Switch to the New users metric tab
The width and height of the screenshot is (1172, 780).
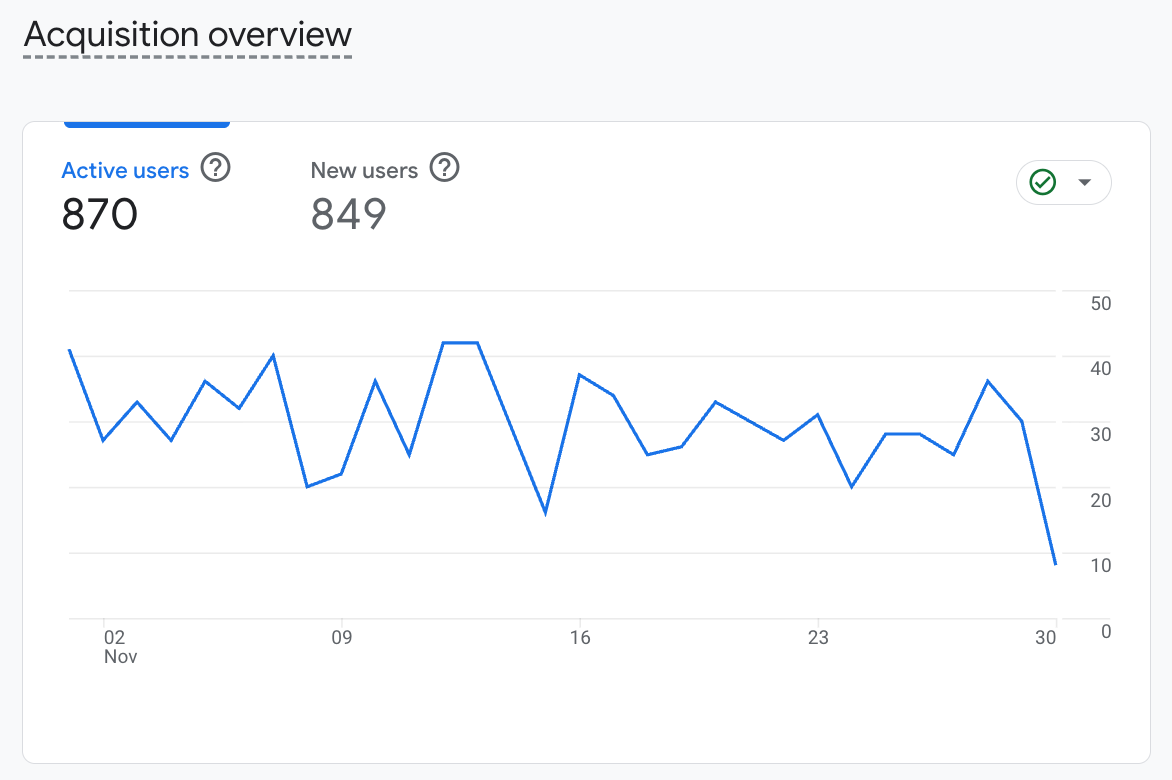364,171
